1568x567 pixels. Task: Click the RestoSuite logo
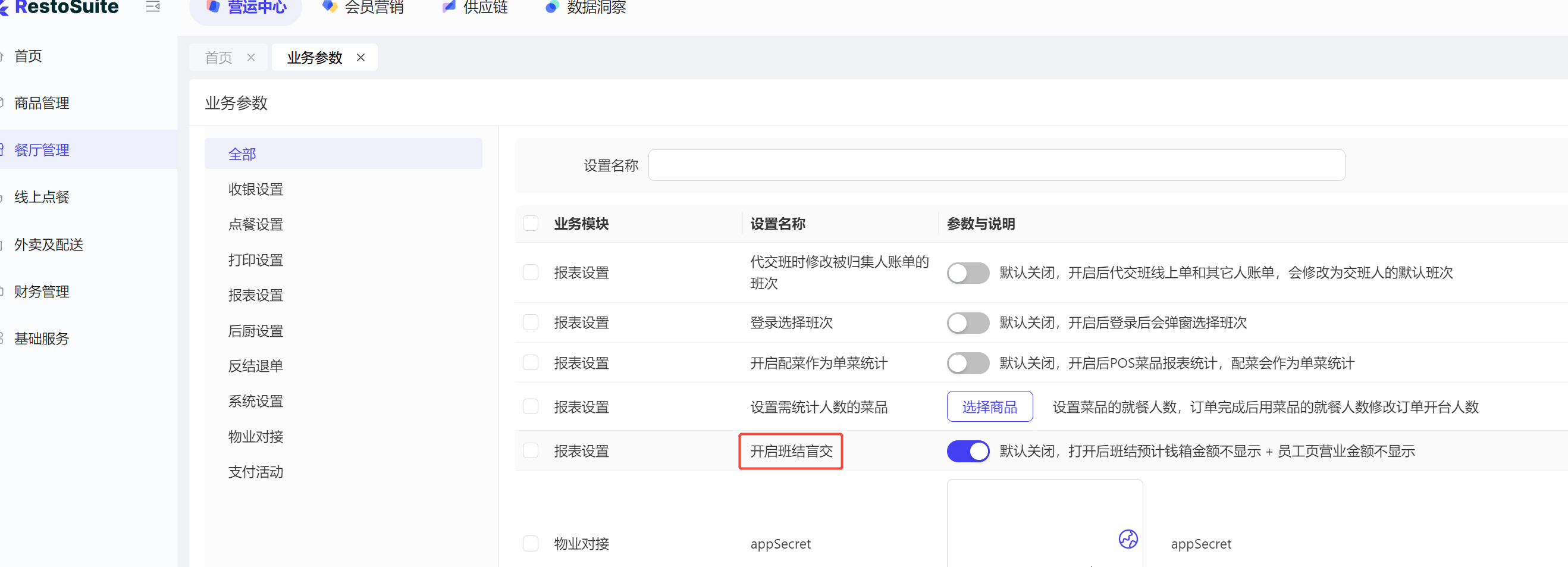59,7
